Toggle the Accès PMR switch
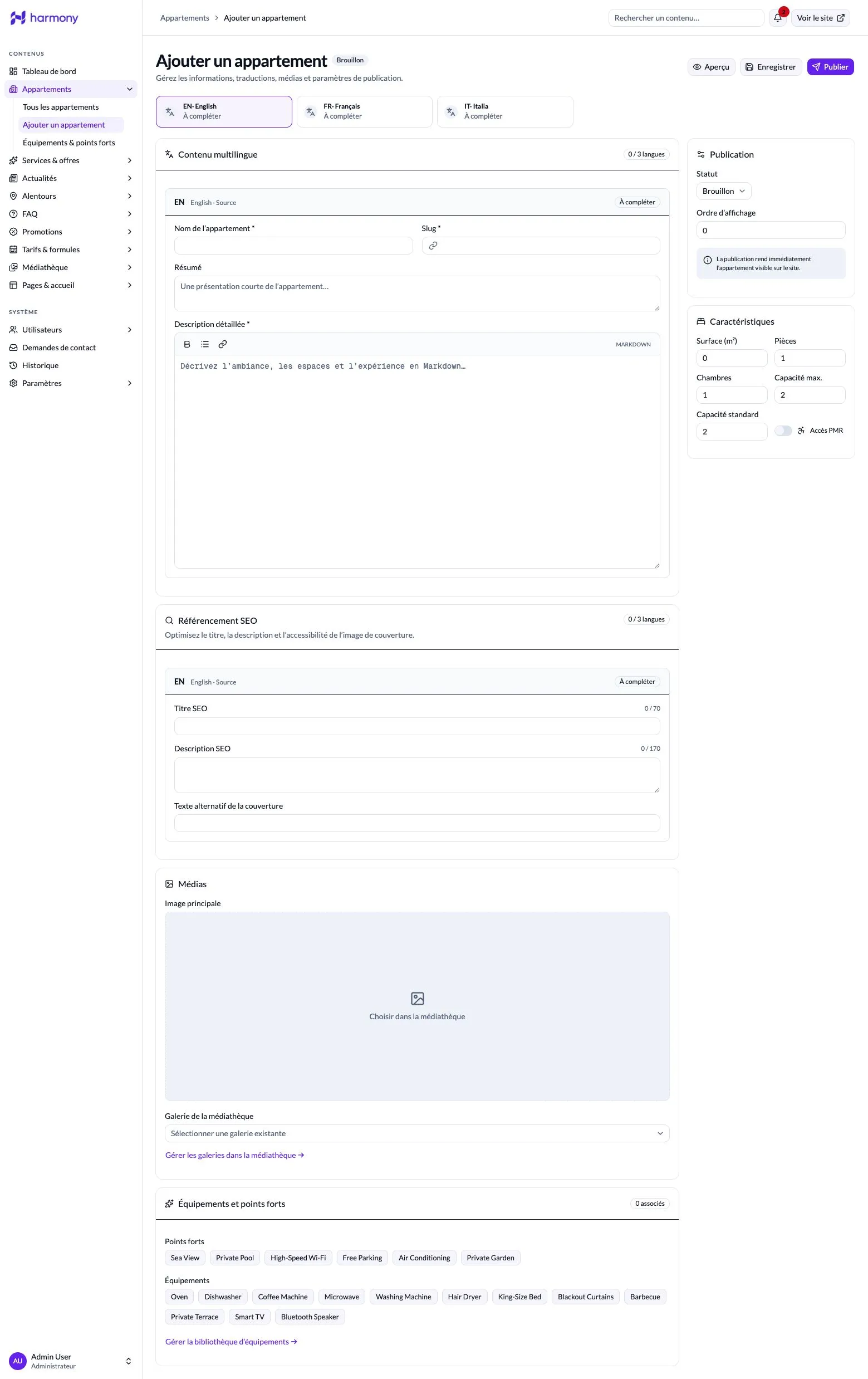 coord(783,431)
